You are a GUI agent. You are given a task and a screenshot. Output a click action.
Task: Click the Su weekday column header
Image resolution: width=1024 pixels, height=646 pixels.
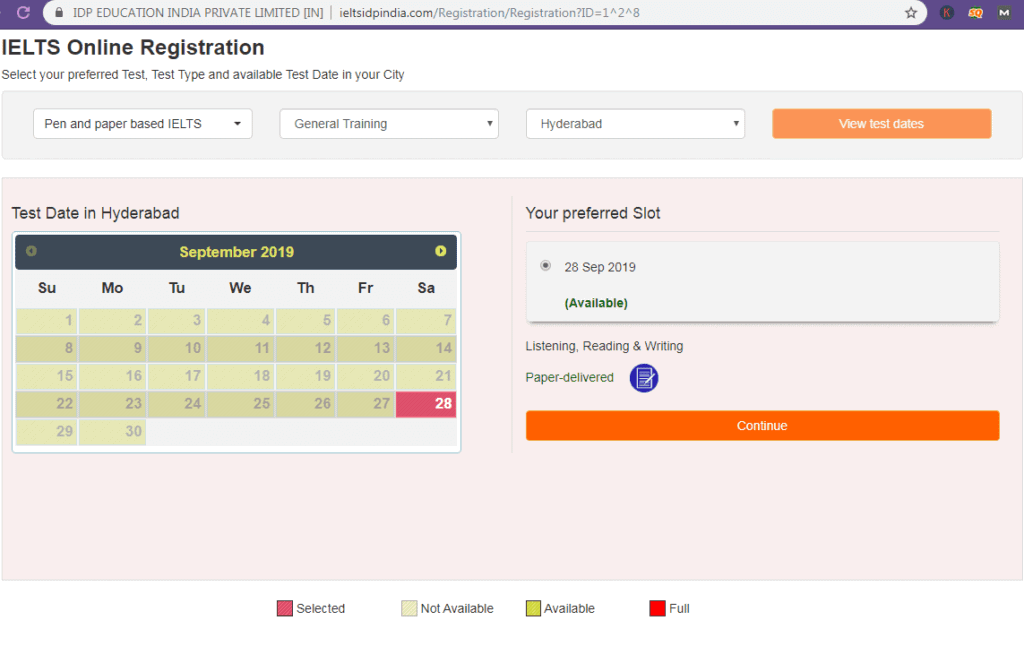click(x=46, y=288)
